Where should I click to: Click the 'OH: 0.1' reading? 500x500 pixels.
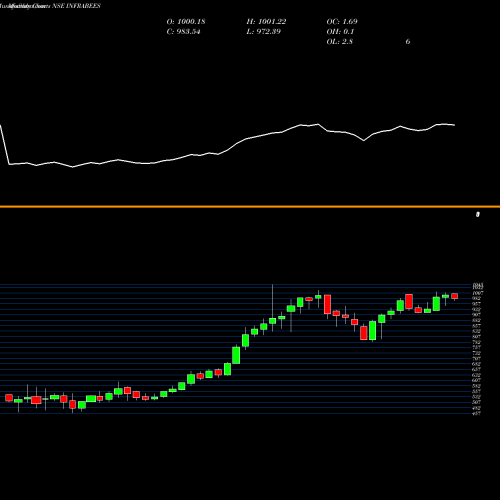tap(340, 32)
